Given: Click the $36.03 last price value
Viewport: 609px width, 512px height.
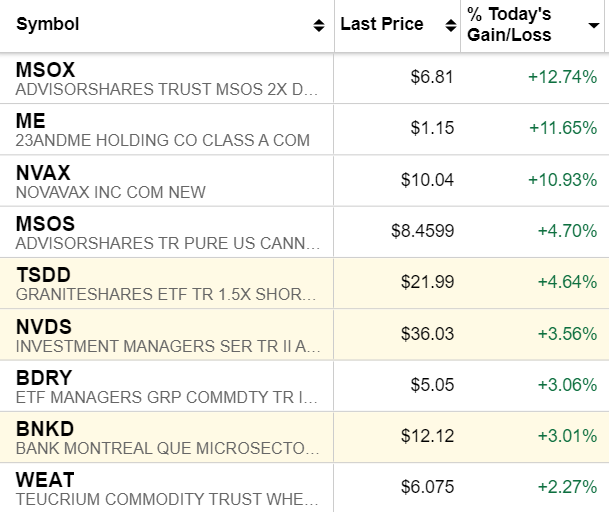Looking at the screenshot, I should coord(427,334).
